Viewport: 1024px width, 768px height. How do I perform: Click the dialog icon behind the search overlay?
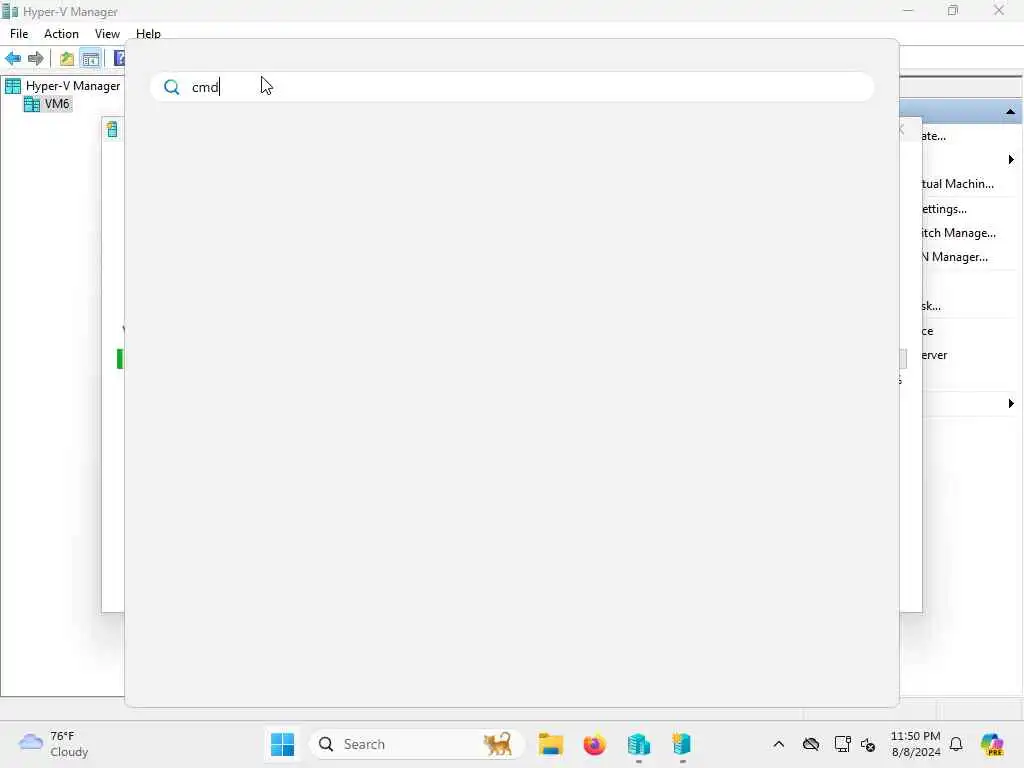pyautogui.click(x=113, y=129)
